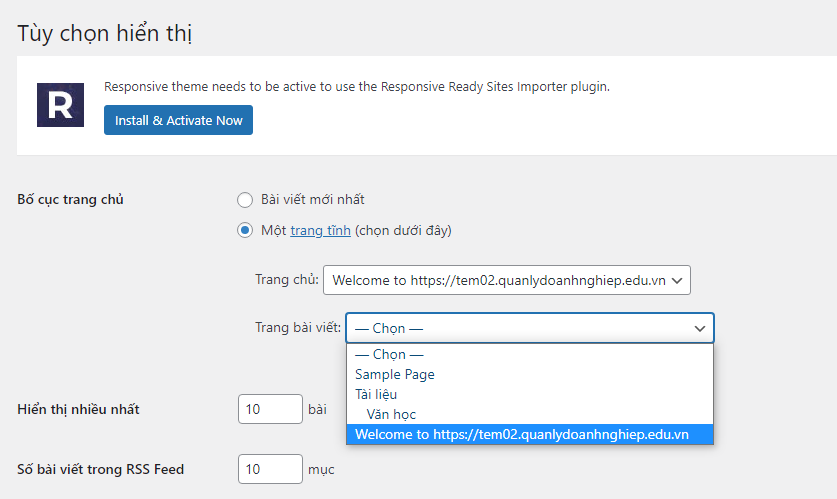This screenshot has width=837, height=499.
Task: Focus the RSS Feed post count field
Action: (x=270, y=469)
